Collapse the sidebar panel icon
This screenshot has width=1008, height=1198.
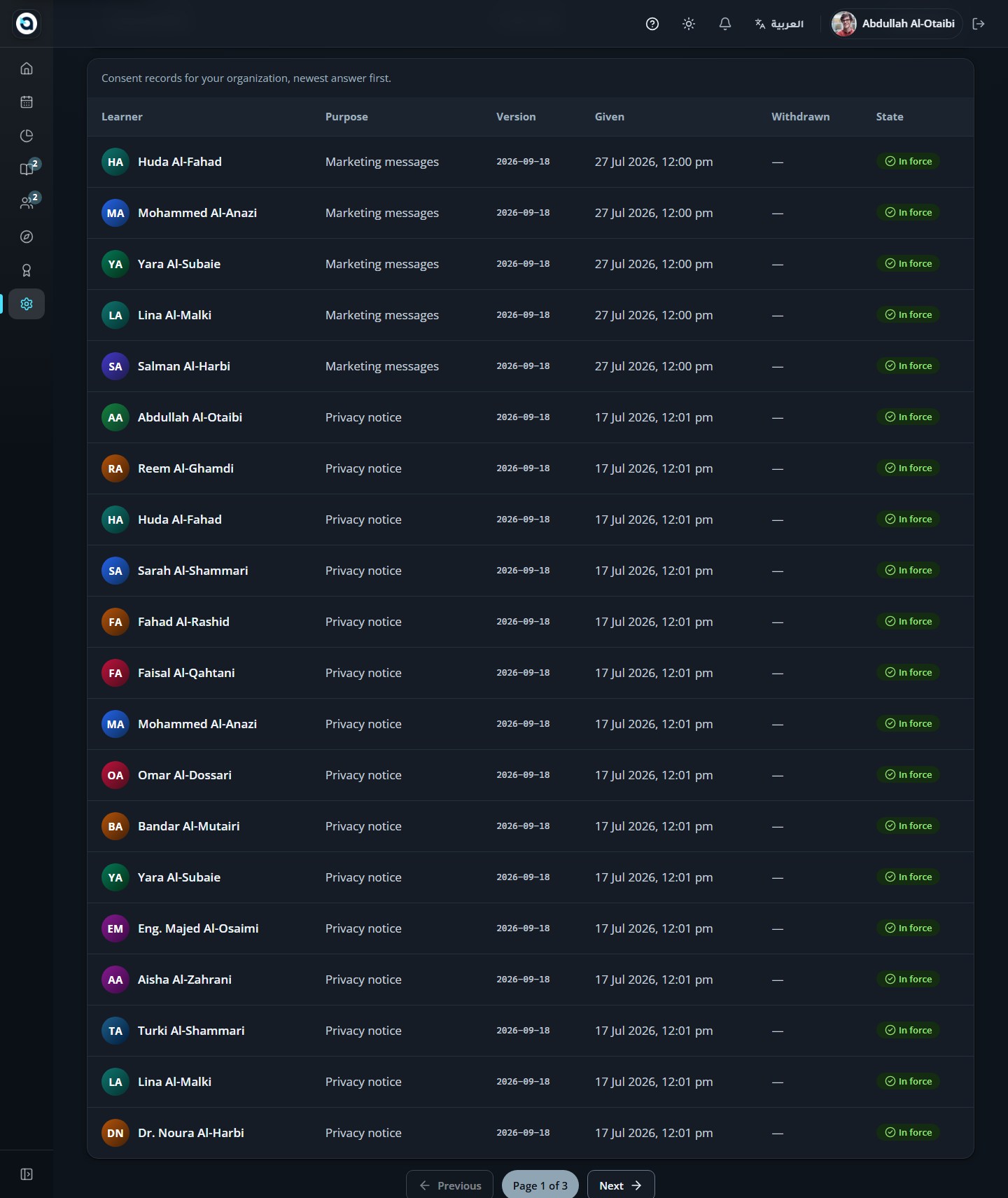pos(27,1174)
